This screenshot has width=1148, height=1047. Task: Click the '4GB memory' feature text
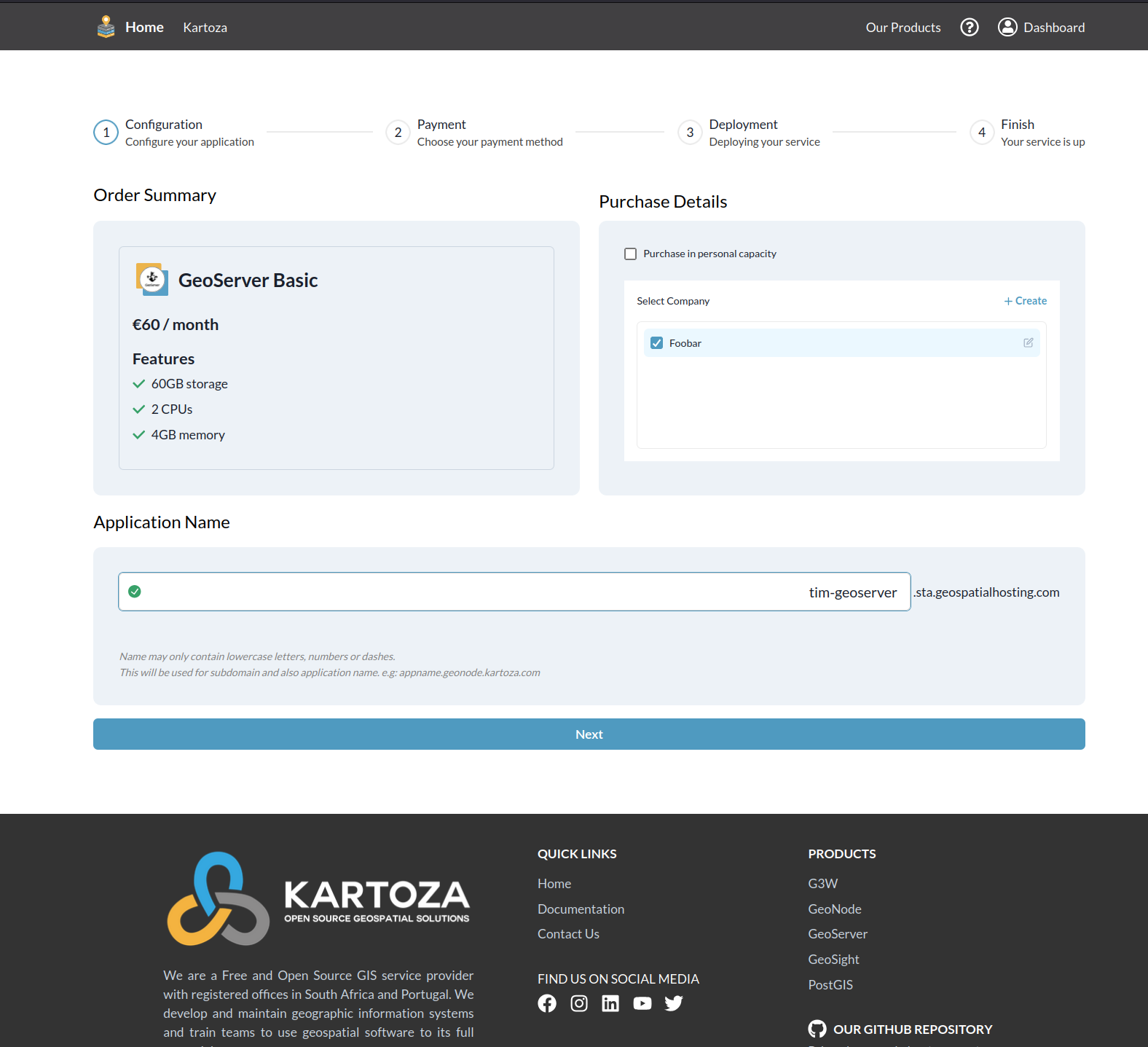point(188,435)
